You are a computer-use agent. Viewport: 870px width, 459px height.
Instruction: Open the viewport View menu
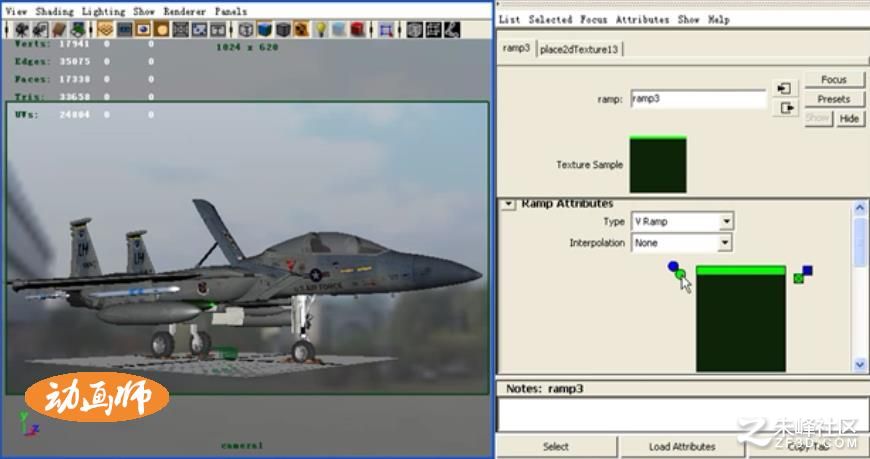click(x=16, y=11)
